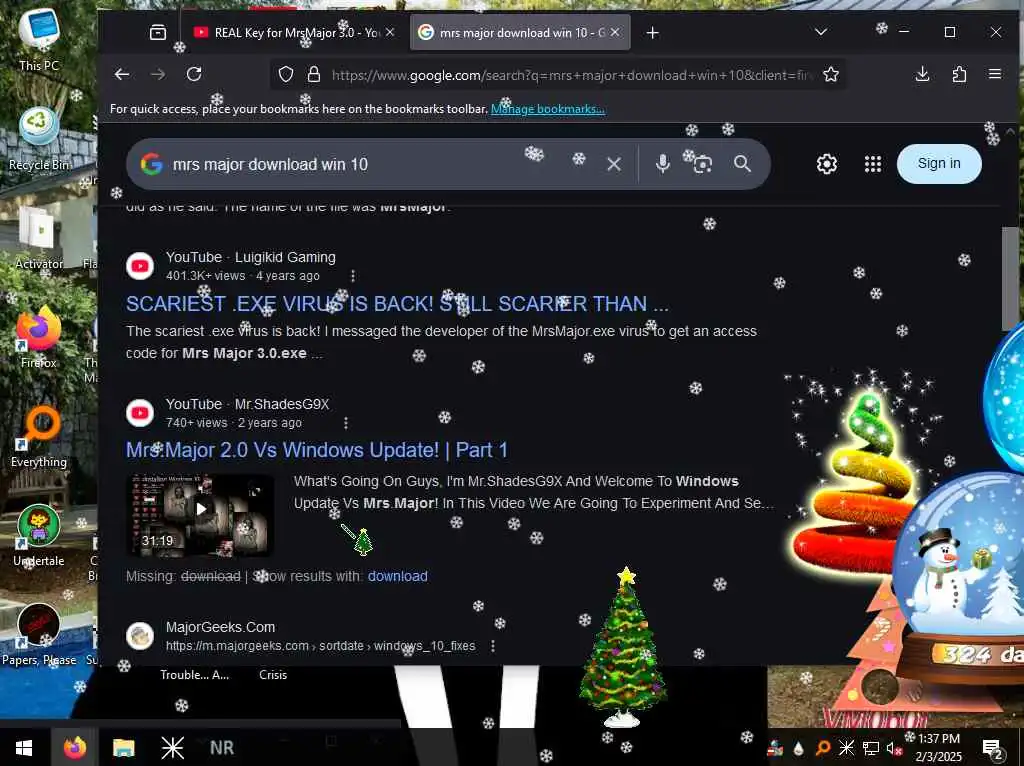Image resolution: width=1024 pixels, height=766 pixels.
Task: Close the mrs major download Google tab
Action: pos(615,32)
